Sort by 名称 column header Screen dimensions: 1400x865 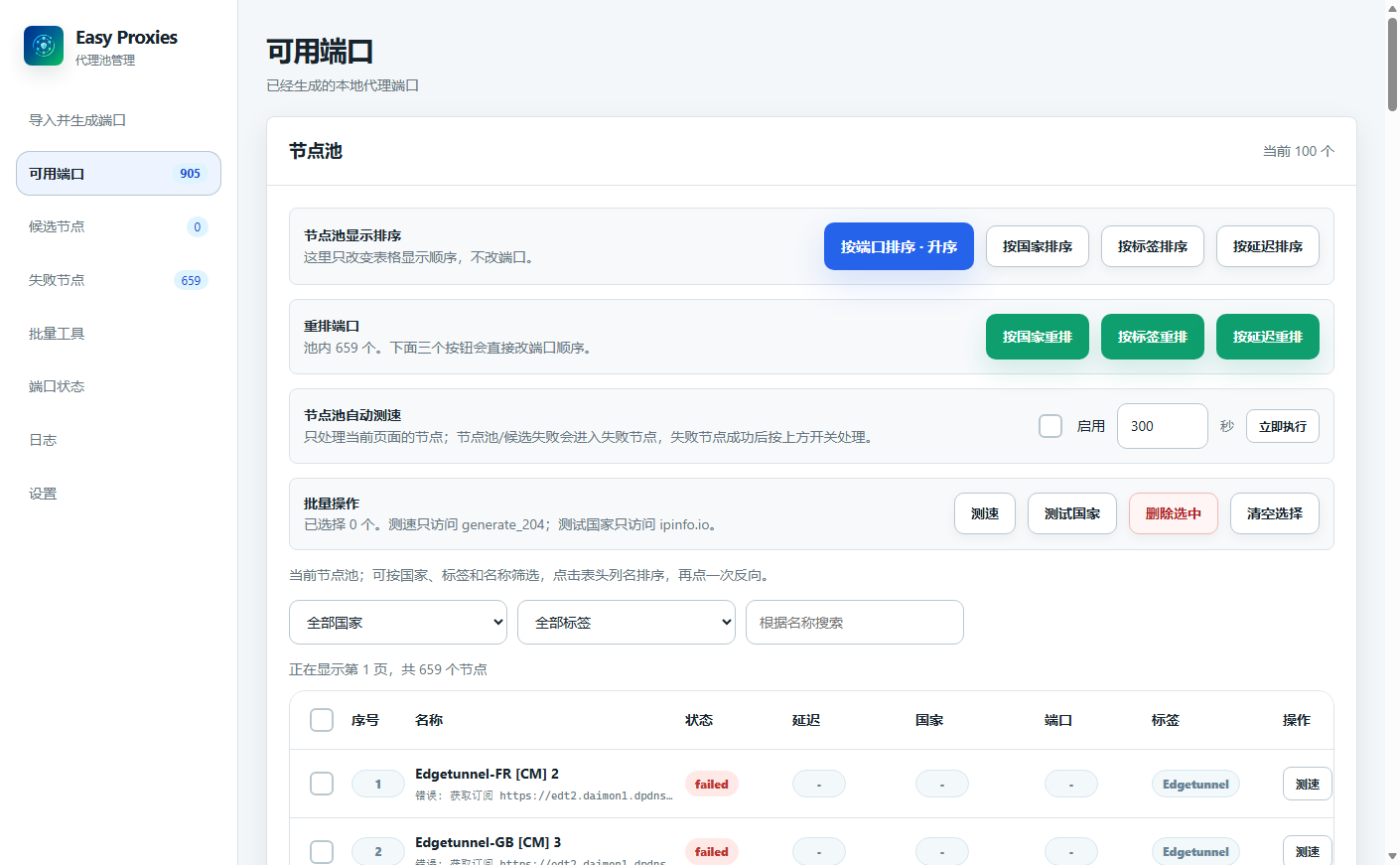tap(429, 720)
